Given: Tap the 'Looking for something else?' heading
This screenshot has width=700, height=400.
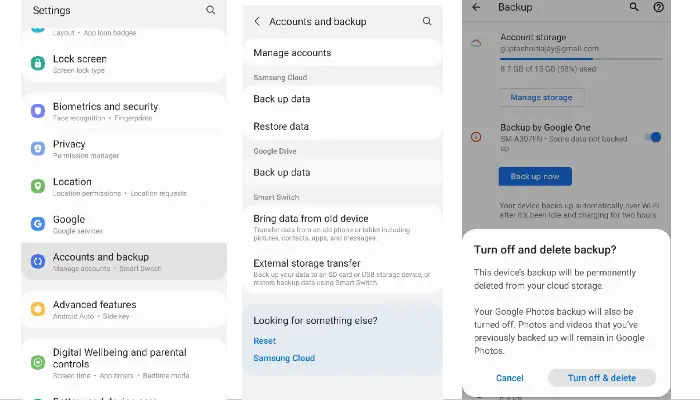Looking at the screenshot, I should click(315, 321).
